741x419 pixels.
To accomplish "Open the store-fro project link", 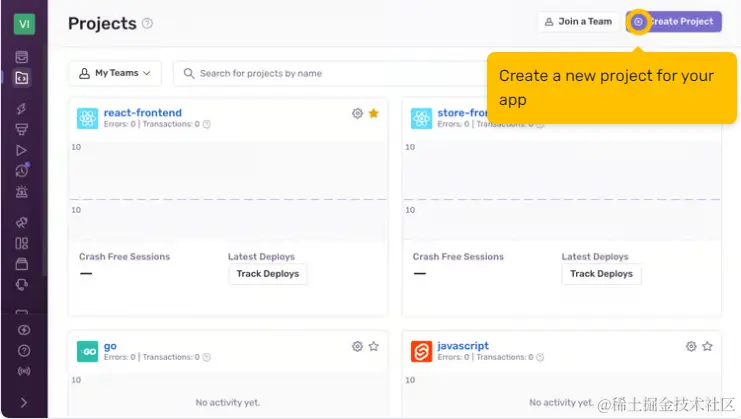I will 462,112.
